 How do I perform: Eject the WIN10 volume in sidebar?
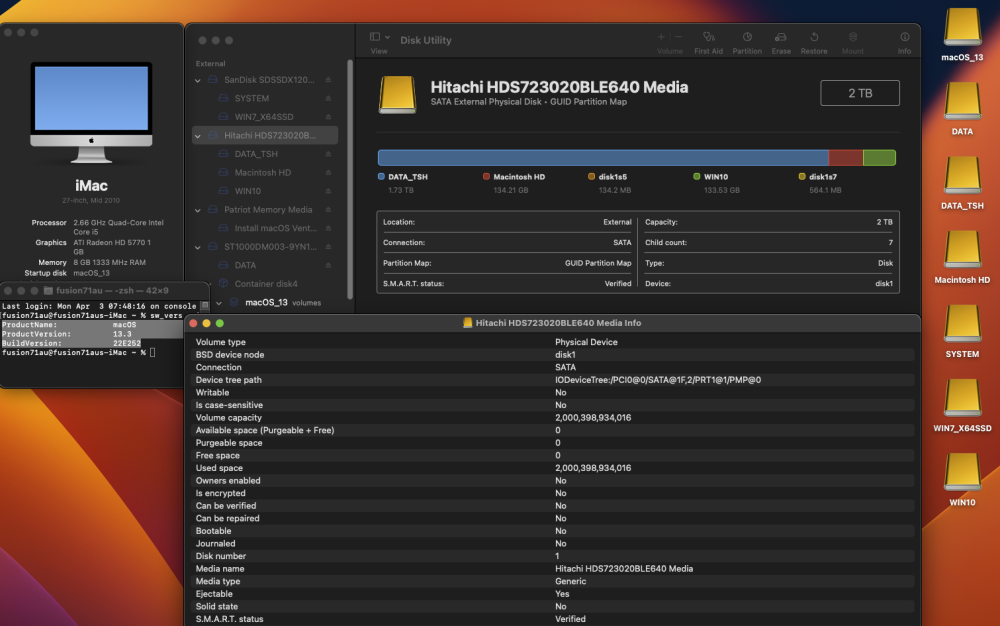click(x=328, y=191)
